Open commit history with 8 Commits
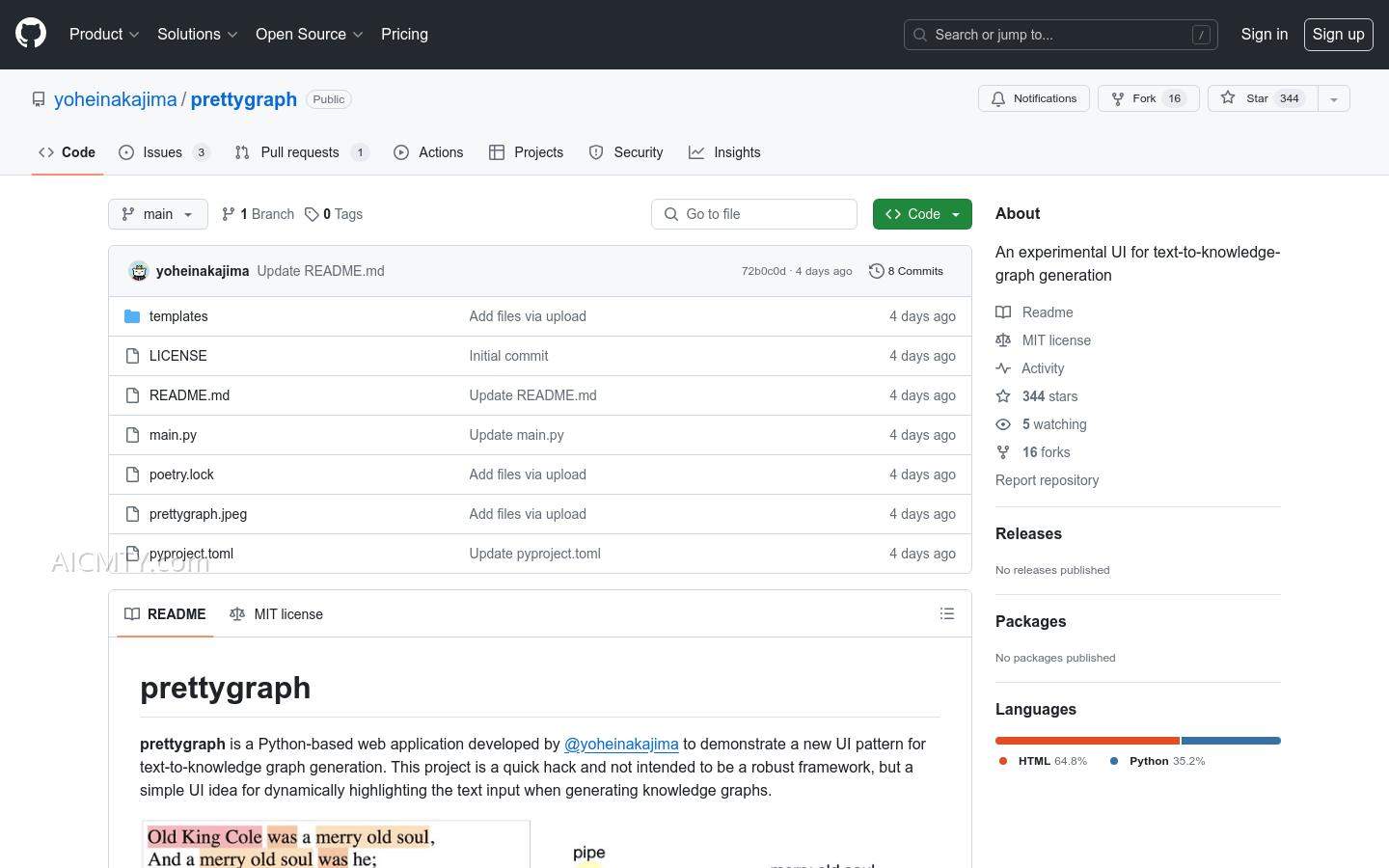This screenshot has width=1389, height=868. pyautogui.click(x=906, y=271)
